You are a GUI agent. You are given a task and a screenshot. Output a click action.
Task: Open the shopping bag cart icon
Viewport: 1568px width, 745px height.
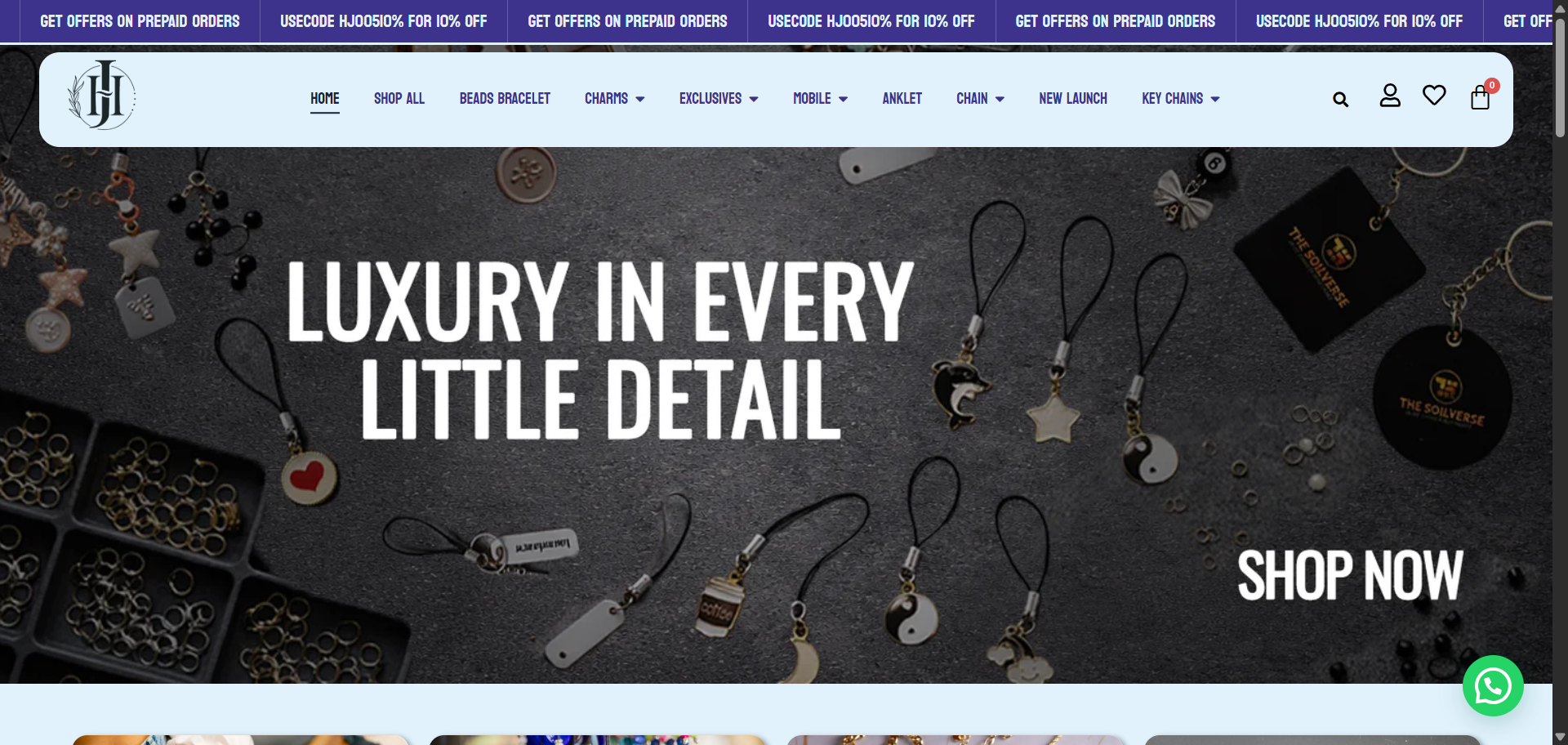pos(1480,98)
